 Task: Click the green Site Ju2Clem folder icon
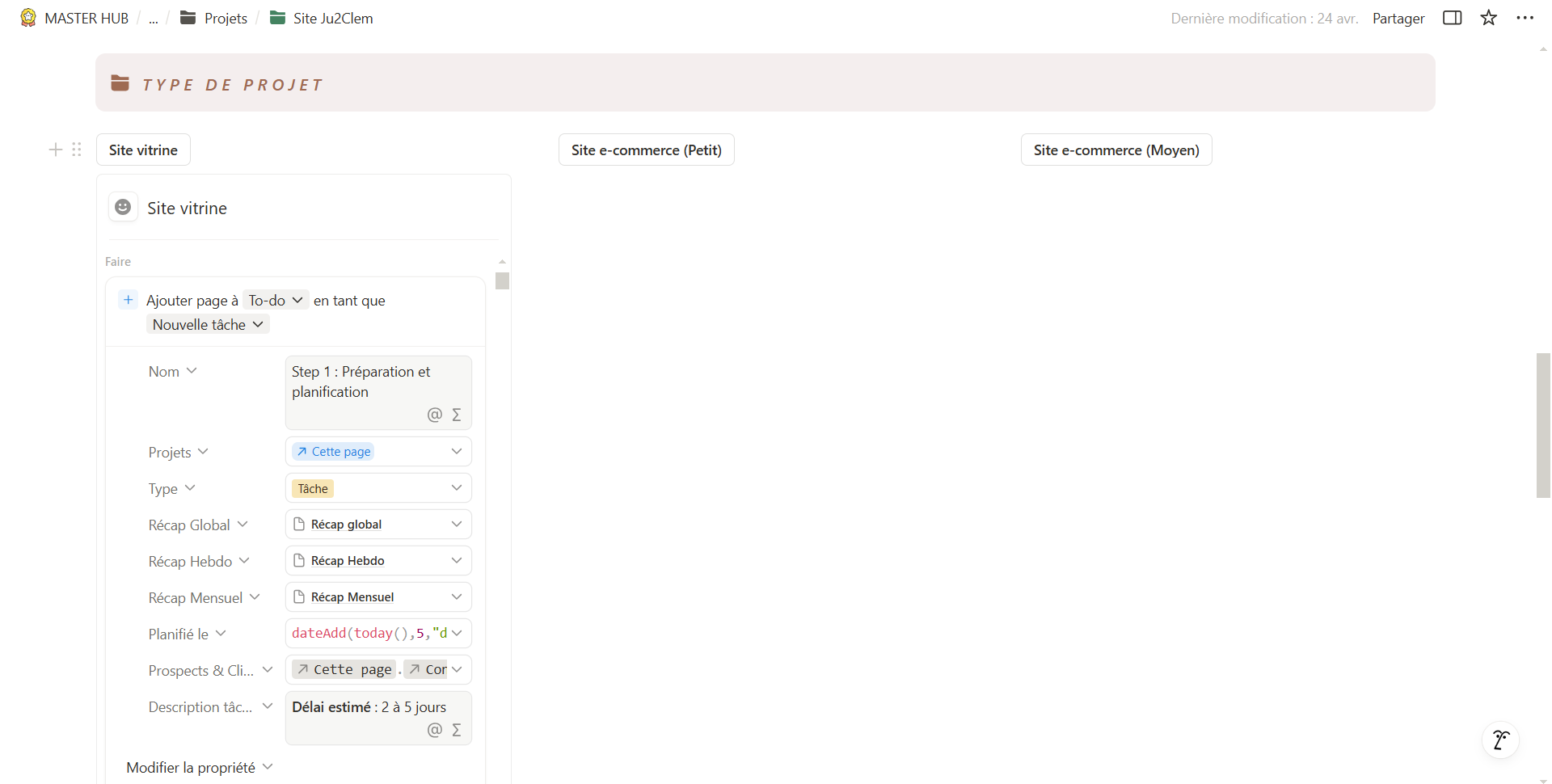click(x=277, y=18)
